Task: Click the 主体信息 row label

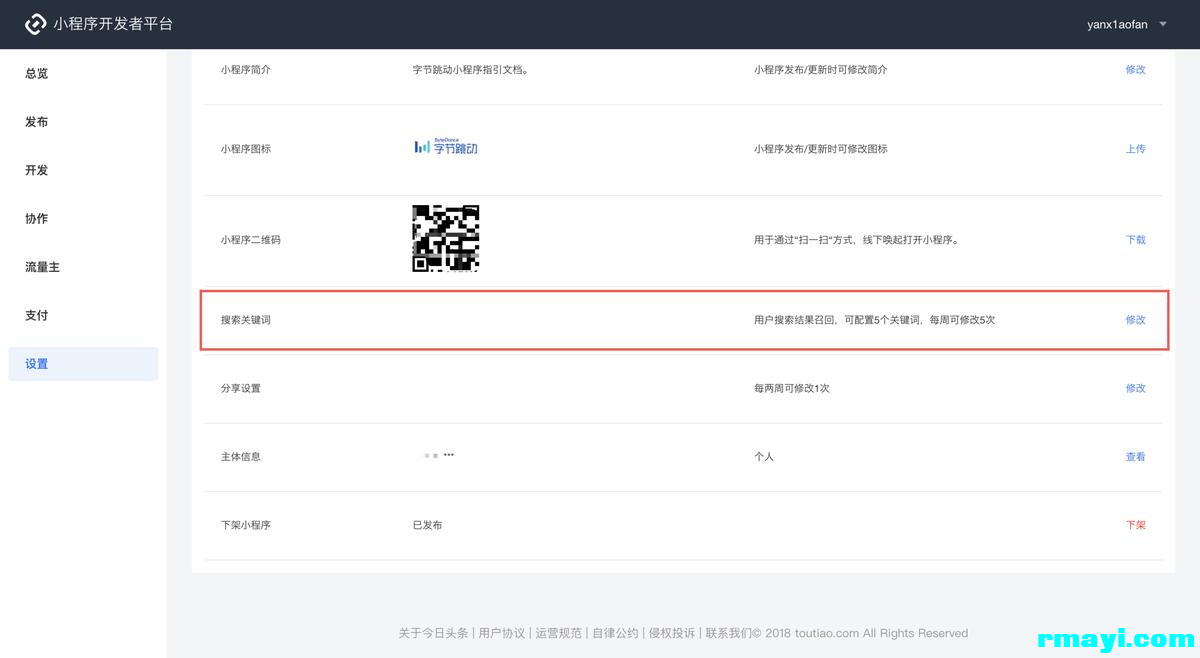Action: click(240, 457)
